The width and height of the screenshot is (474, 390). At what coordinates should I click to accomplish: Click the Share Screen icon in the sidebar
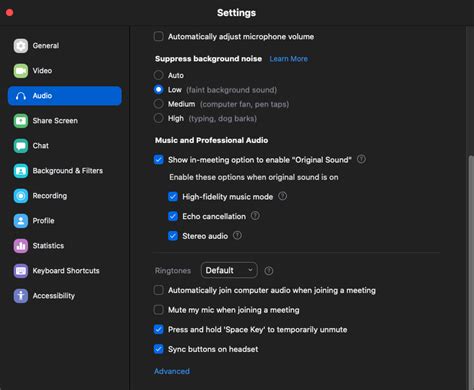pos(21,121)
